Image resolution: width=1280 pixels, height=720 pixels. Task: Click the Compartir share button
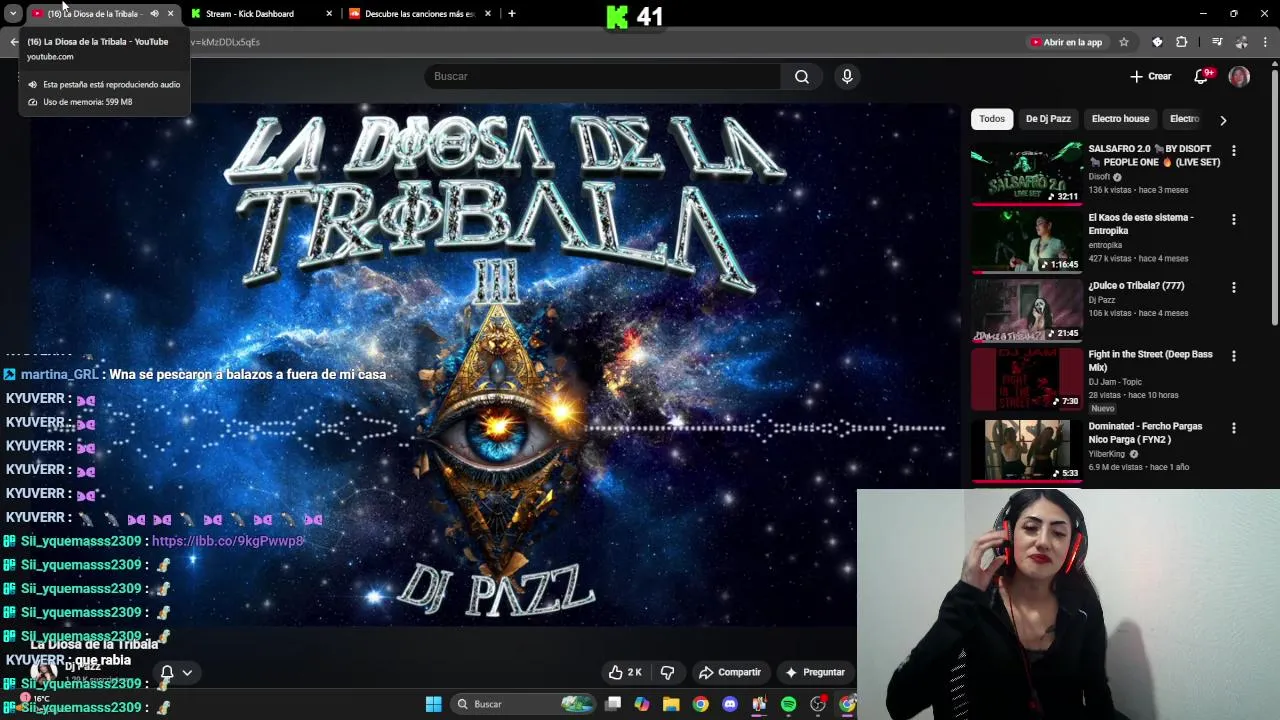tap(730, 672)
